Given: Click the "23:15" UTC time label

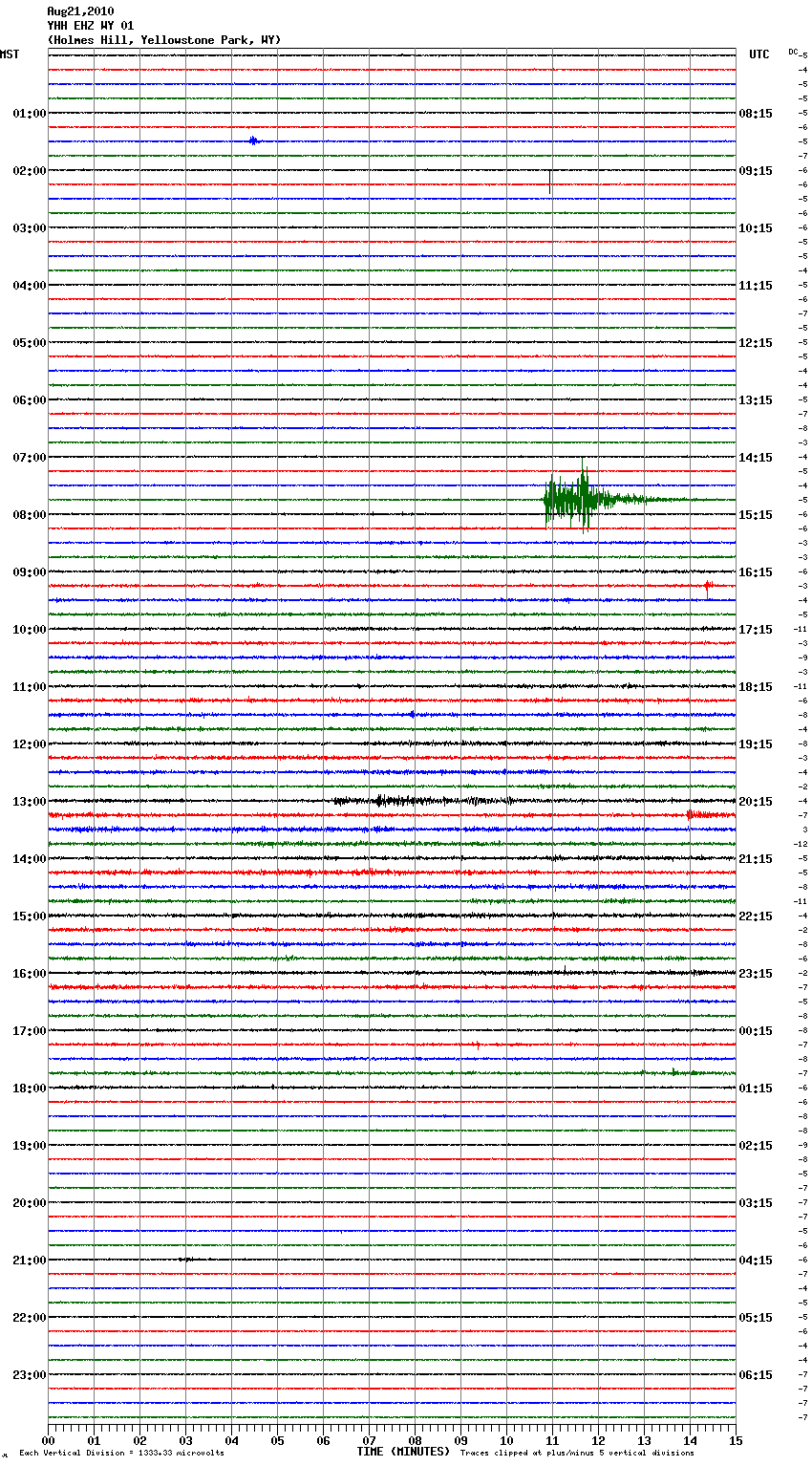Looking at the screenshot, I should [756, 974].
